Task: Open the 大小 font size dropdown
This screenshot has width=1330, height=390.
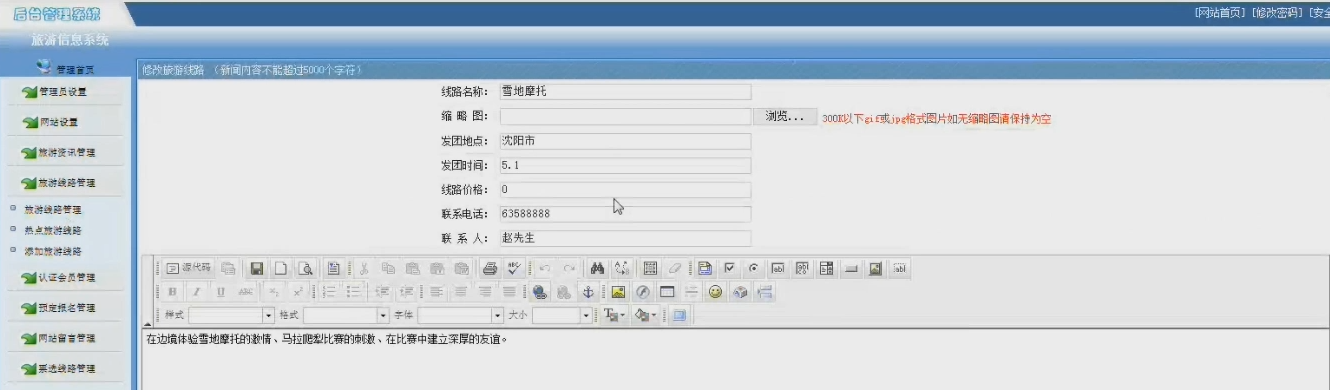Action: point(563,315)
